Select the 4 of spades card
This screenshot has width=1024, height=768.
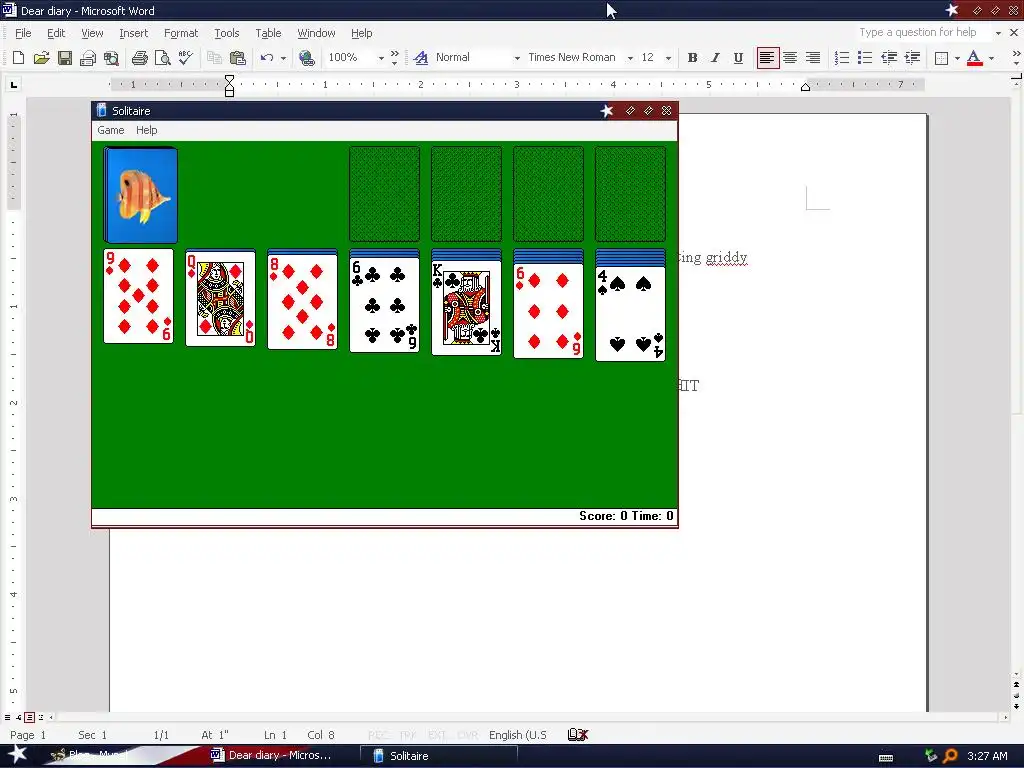tap(630, 313)
